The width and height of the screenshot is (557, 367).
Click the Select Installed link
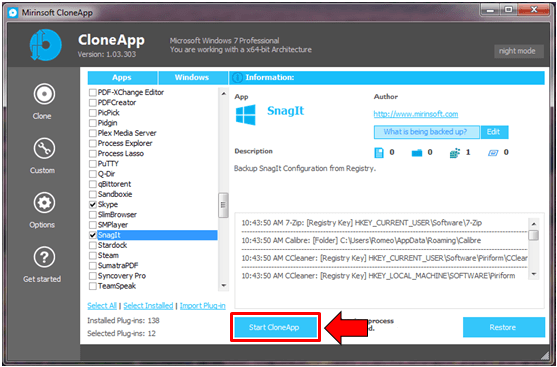pos(148,306)
